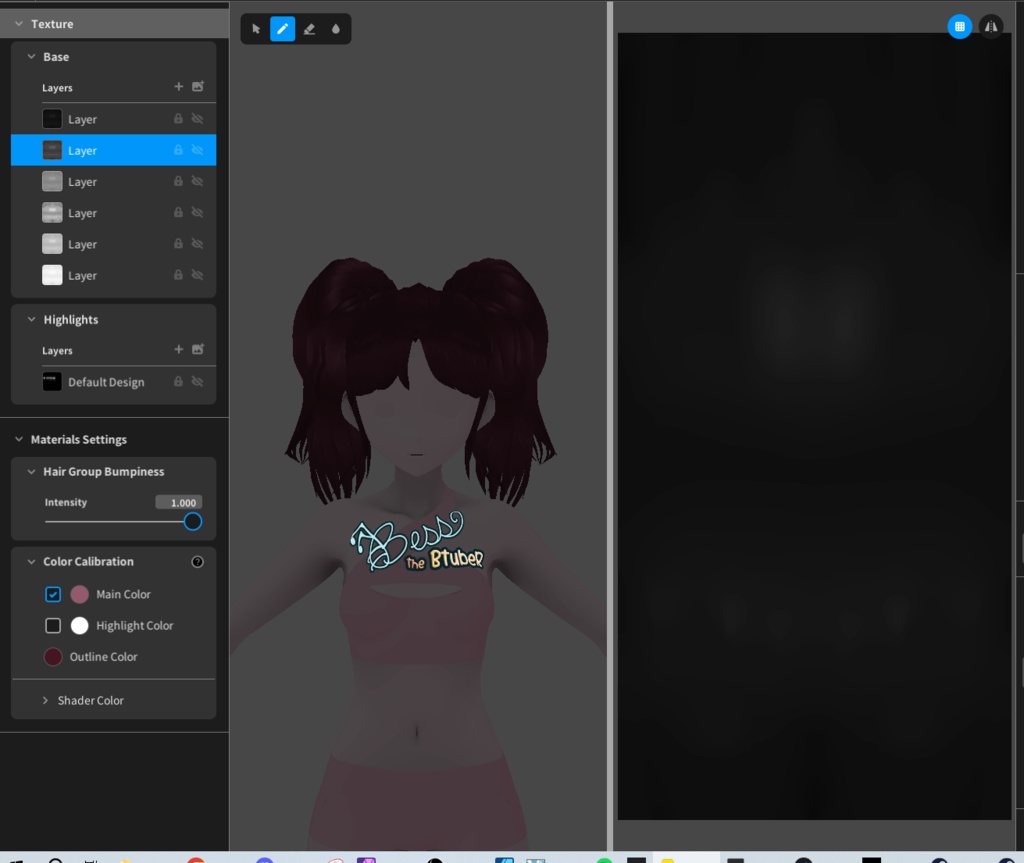Toggle the texture grid overlay
This screenshot has height=863, width=1024.
[x=960, y=26]
